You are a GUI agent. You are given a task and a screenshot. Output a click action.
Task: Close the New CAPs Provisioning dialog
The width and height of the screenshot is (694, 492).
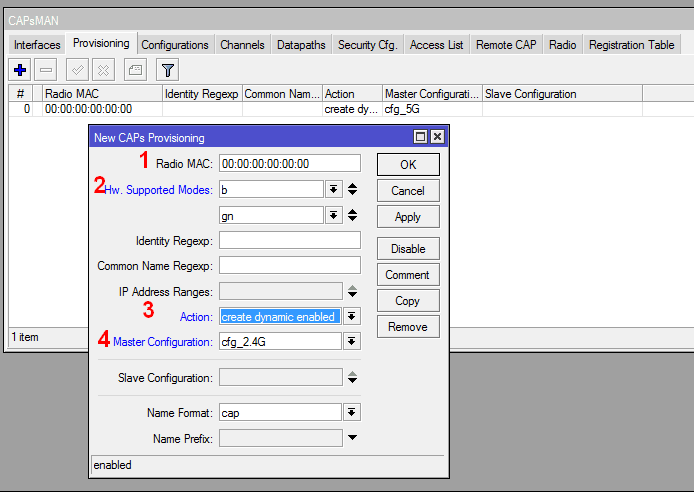(437, 136)
